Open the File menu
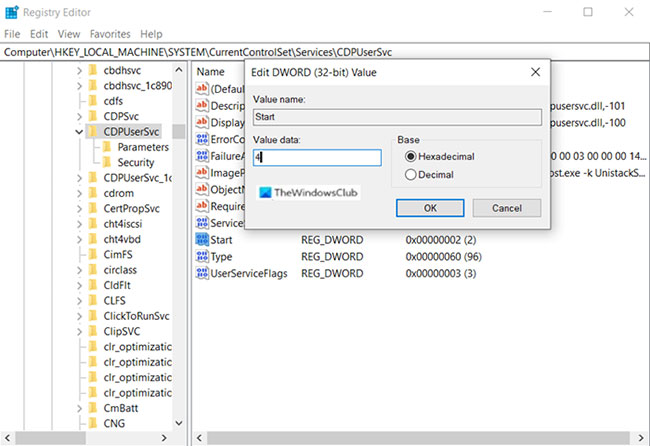Screen dimensions: 650x446 pos(12,34)
